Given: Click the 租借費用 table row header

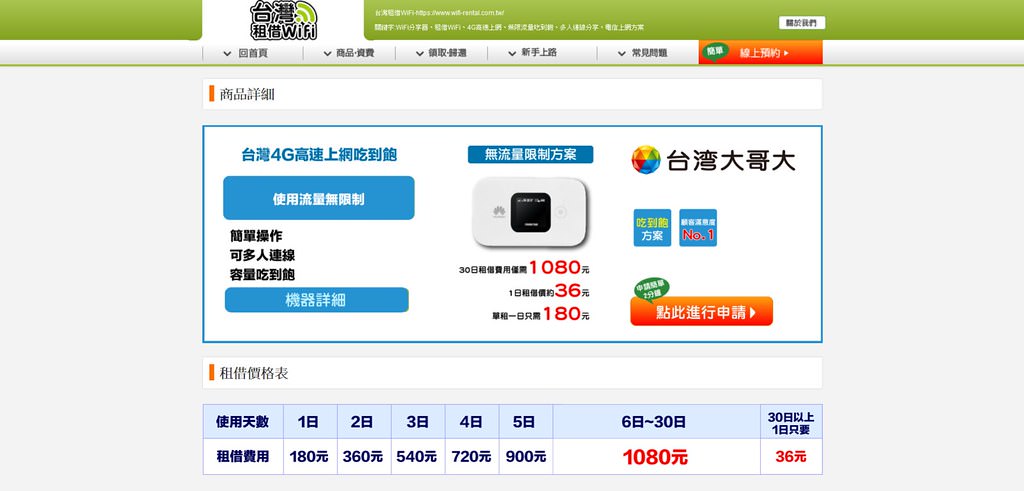Looking at the screenshot, I should 243,456.
